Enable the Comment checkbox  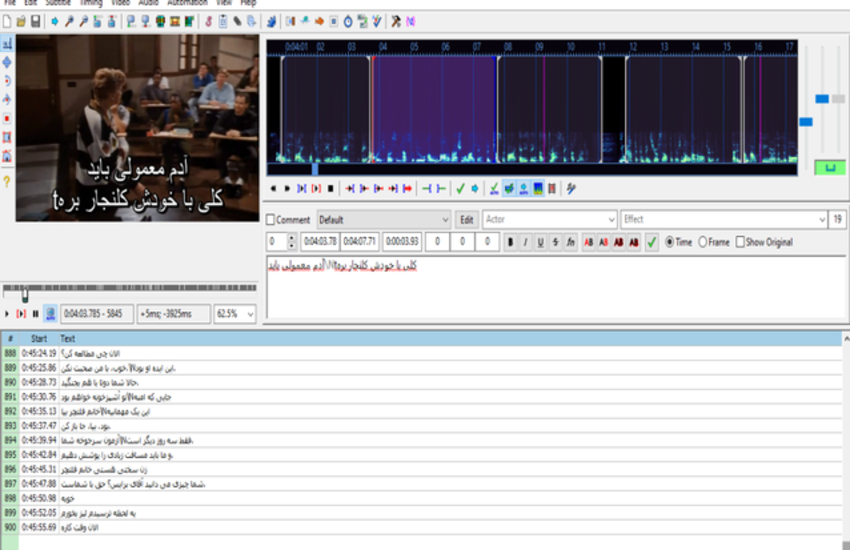[270, 220]
